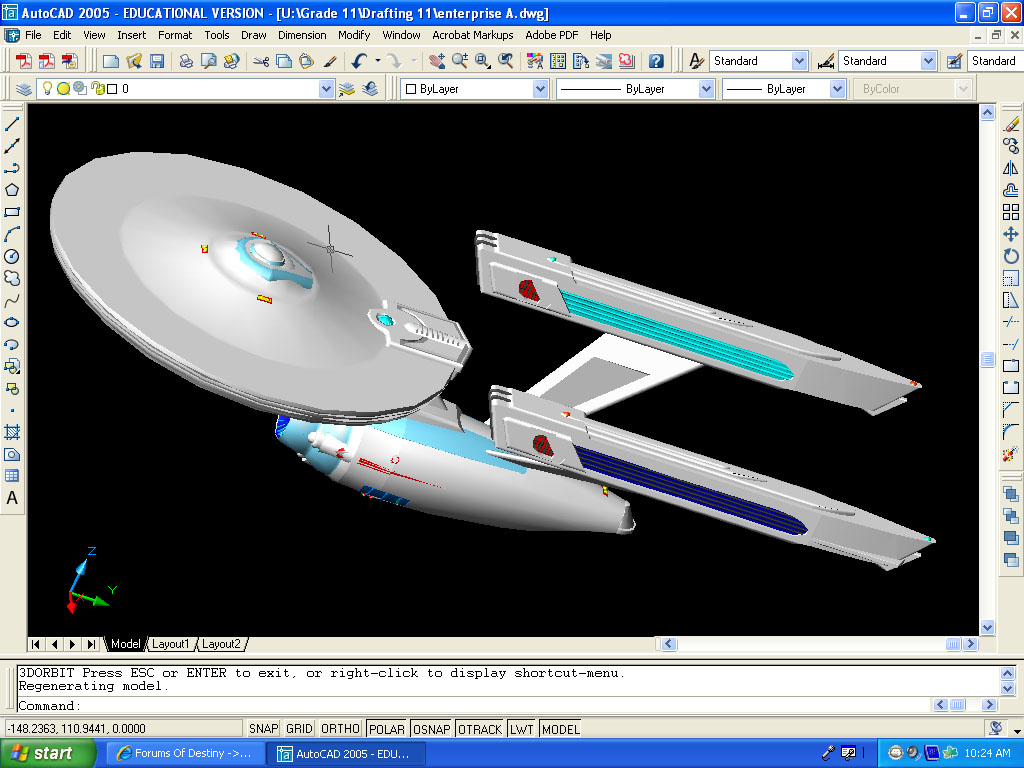Open the File menu
The width and height of the screenshot is (1024, 768).
[x=33, y=35]
